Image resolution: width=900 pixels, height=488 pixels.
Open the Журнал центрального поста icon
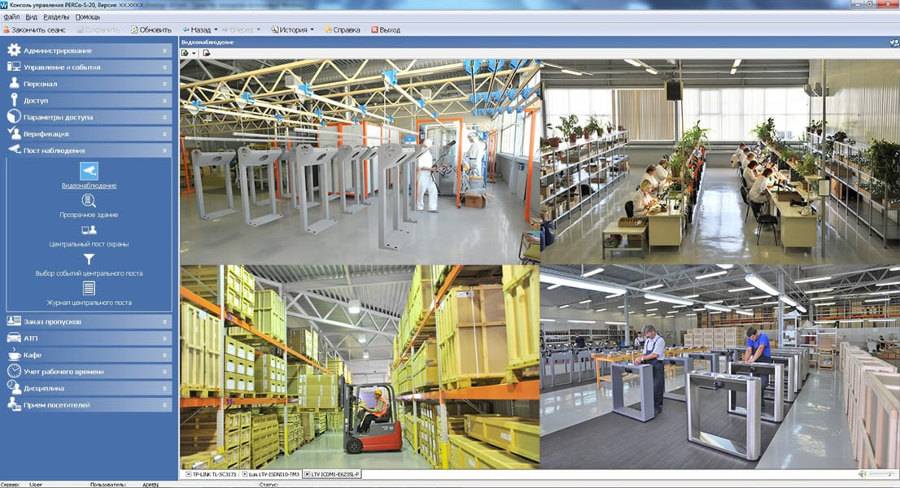(89, 287)
